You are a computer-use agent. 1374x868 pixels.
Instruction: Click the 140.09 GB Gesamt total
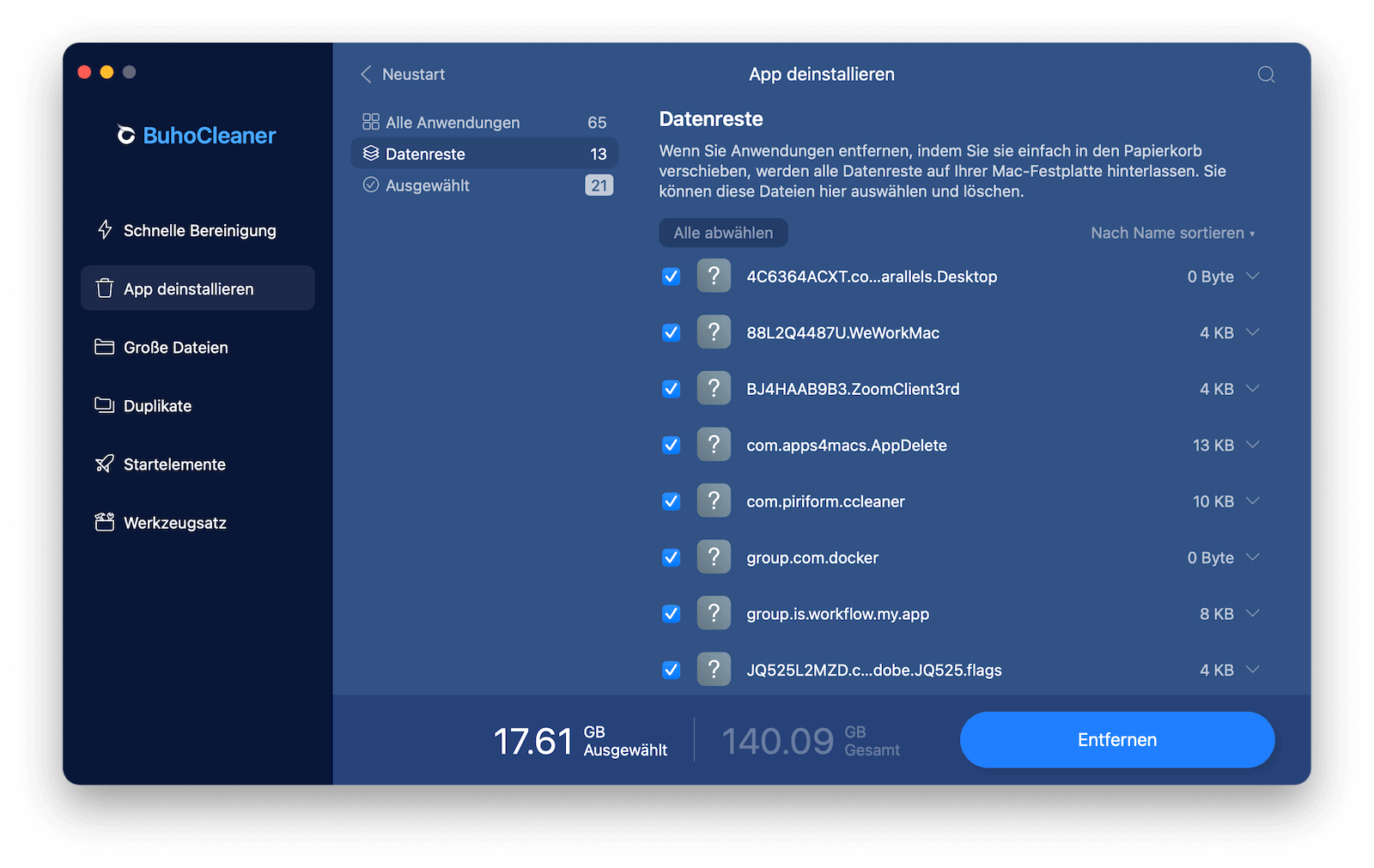pyautogui.click(x=811, y=741)
